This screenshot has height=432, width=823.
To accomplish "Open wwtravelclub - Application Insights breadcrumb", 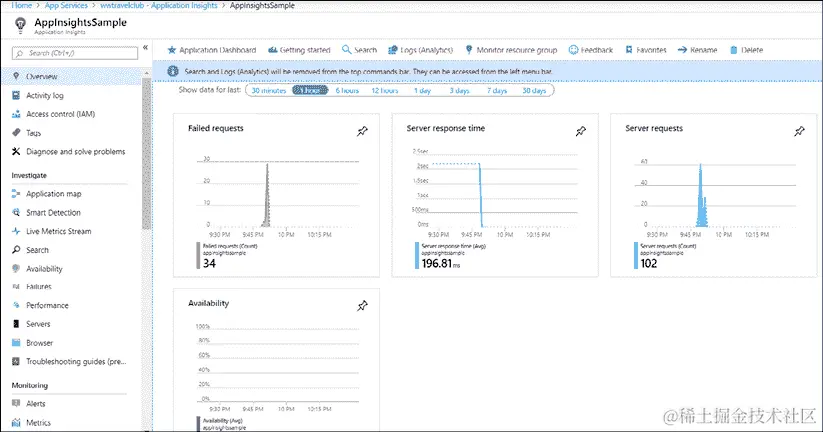I will 159,5.
